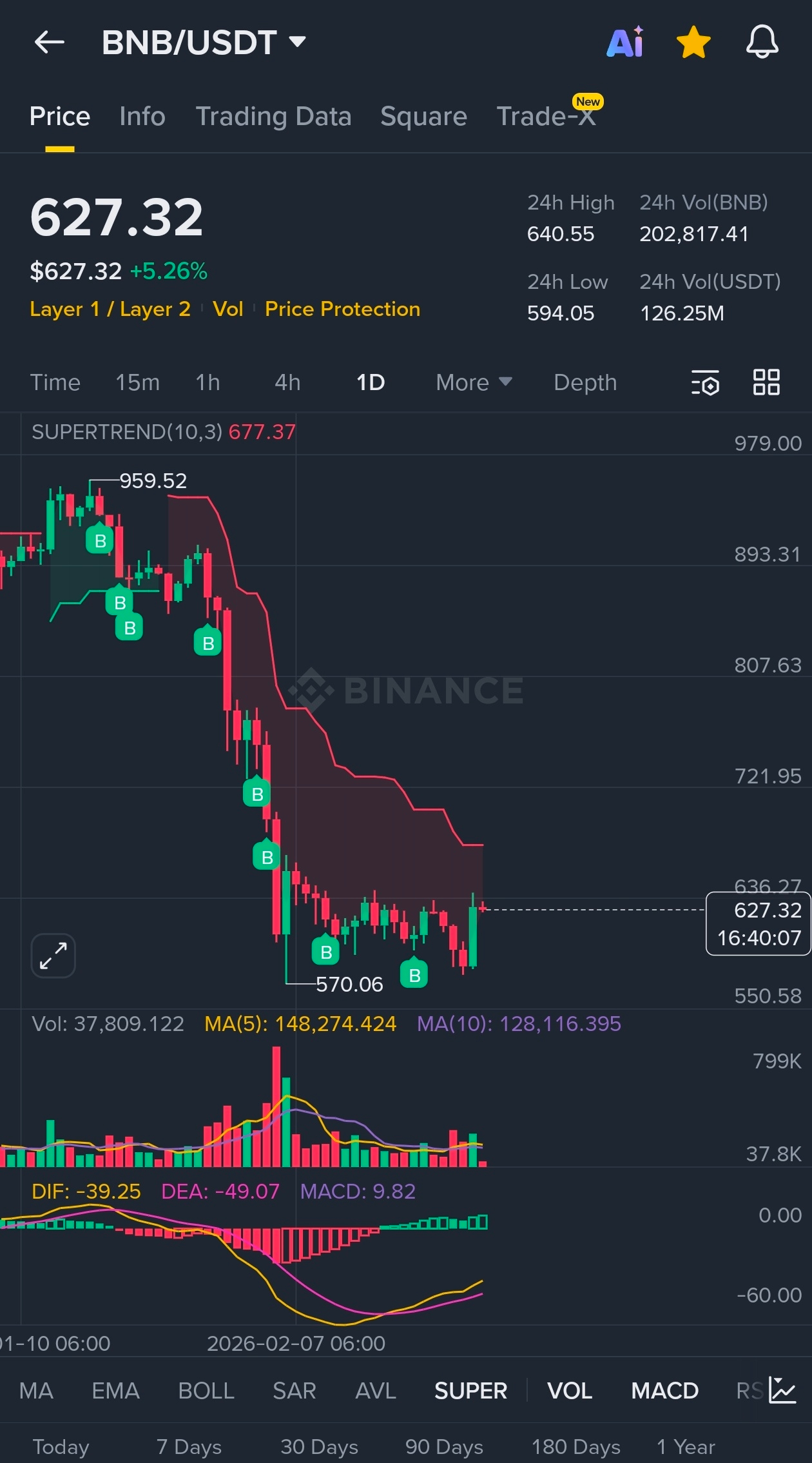Show the 1 Year performance range
This screenshot has width=812, height=1463.
[686, 1447]
